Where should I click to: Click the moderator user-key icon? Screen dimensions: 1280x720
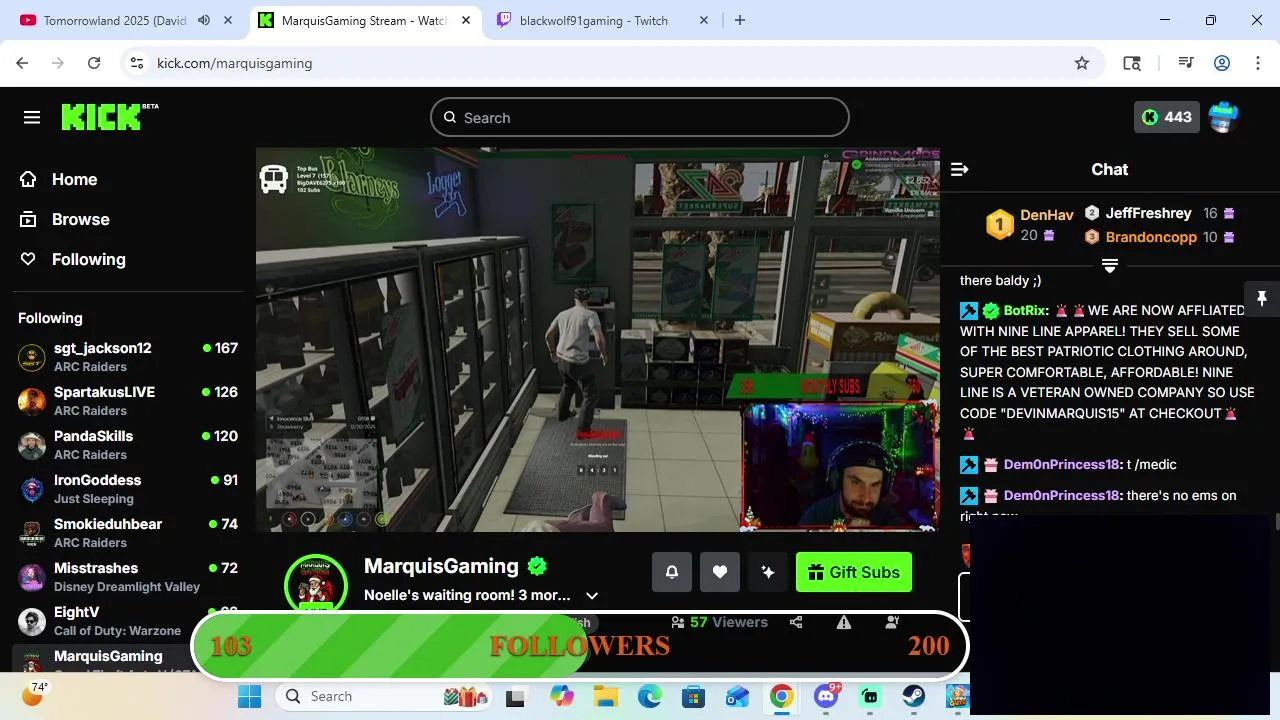point(892,622)
